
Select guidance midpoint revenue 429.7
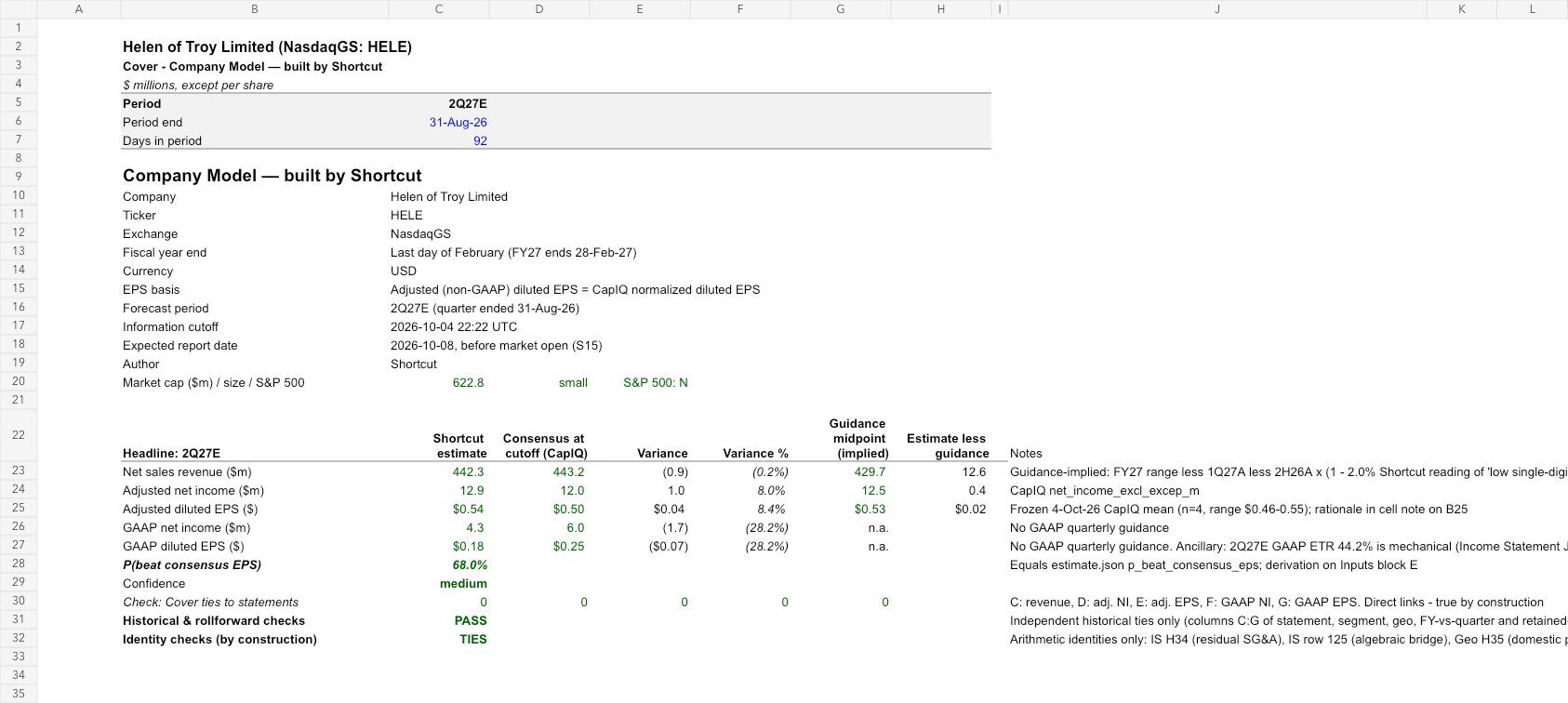coord(870,471)
